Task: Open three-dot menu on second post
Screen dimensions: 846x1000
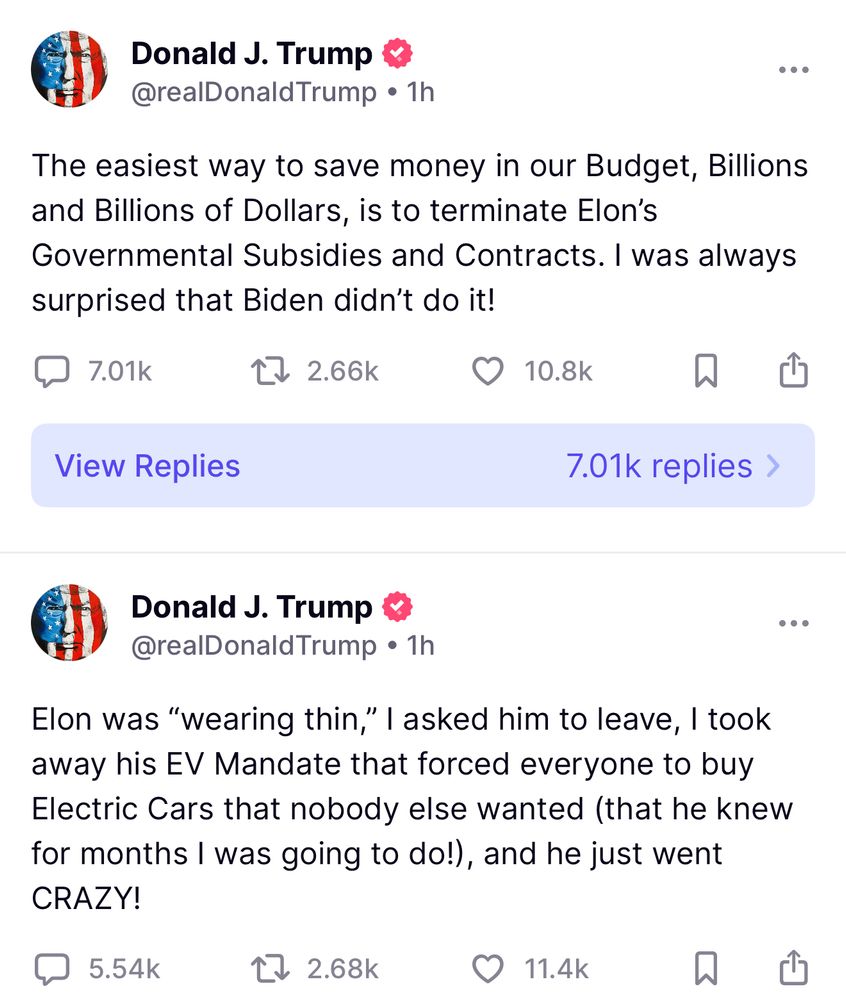Action: point(794,623)
